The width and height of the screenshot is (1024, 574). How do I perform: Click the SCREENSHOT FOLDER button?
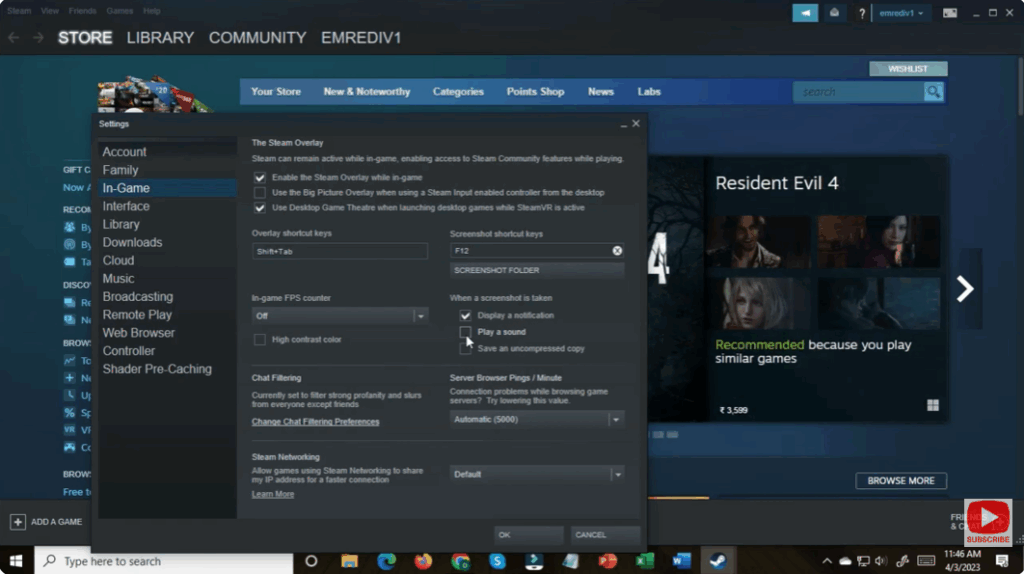537,270
